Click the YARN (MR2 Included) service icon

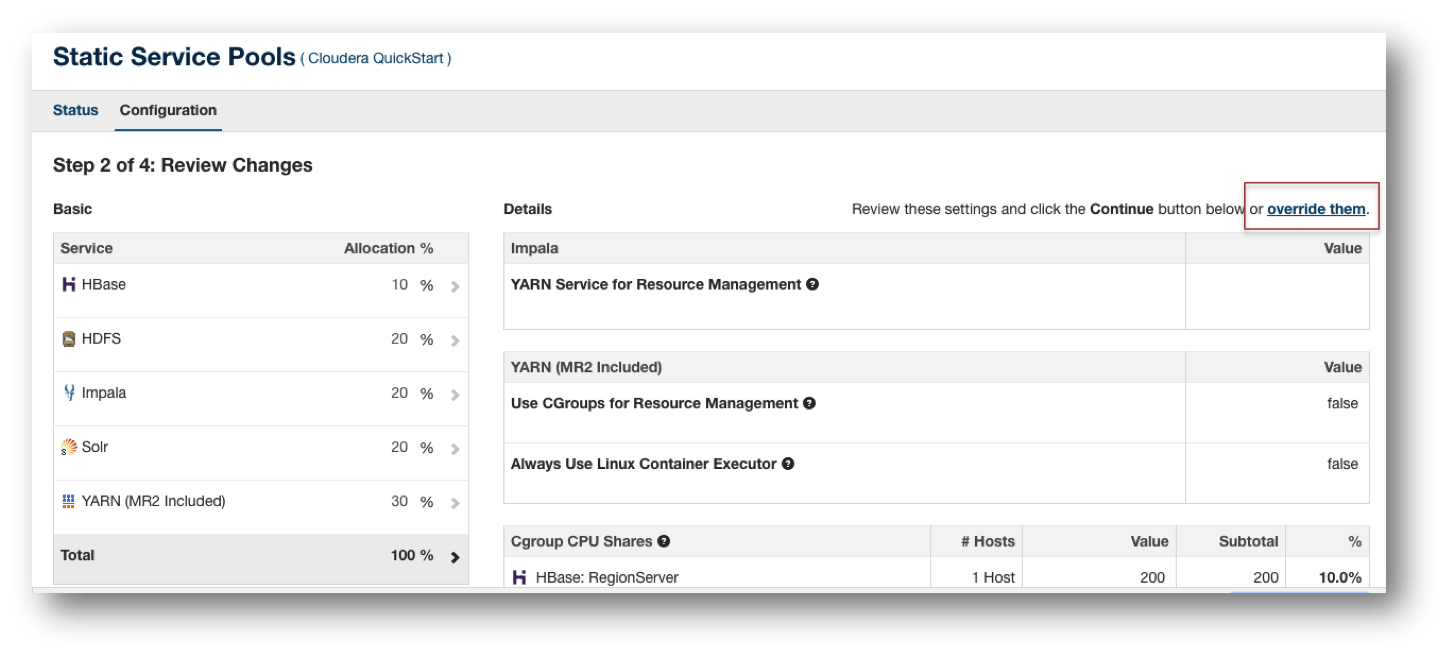[x=69, y=501]
